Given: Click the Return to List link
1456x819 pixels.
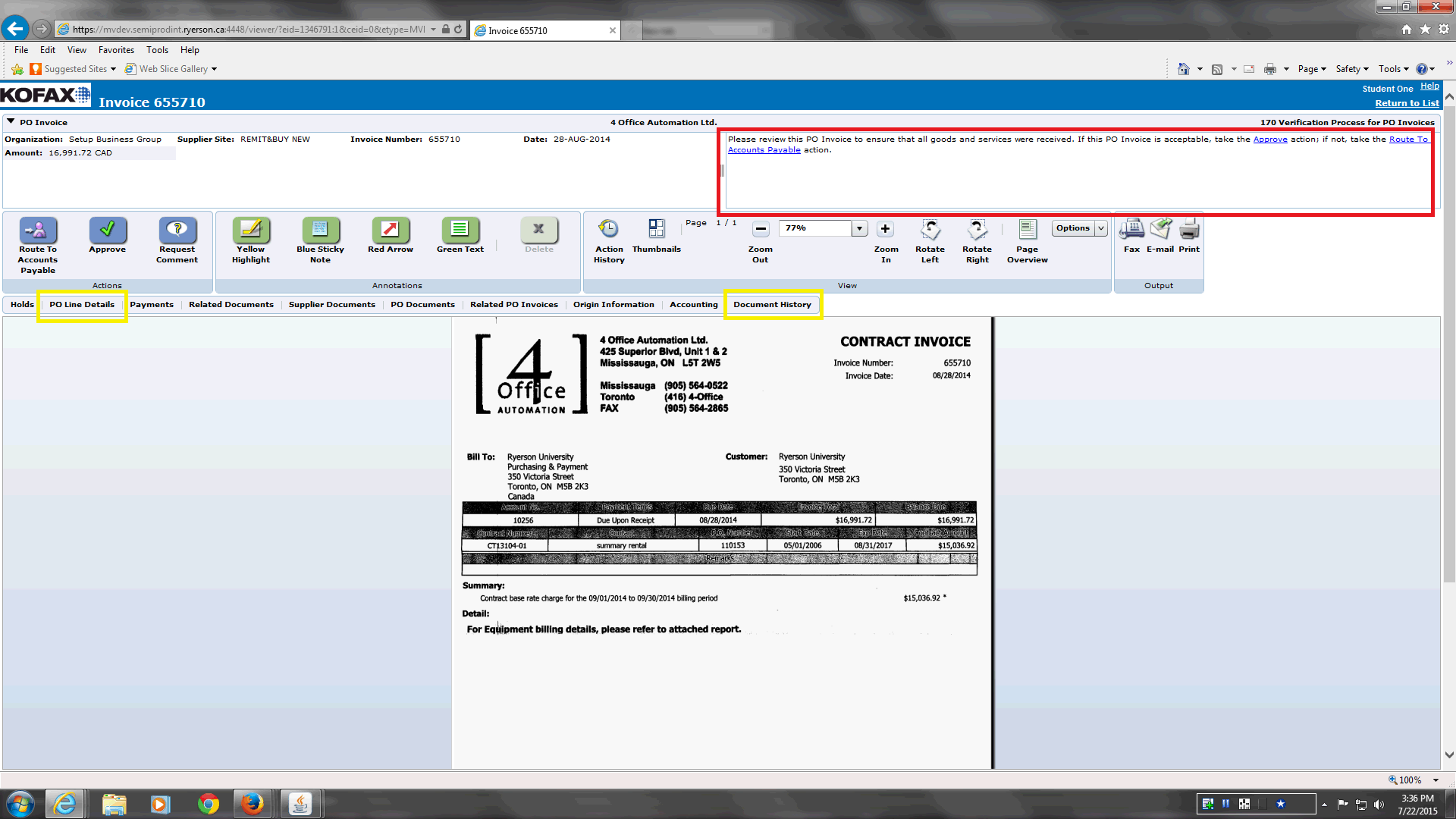Looking at the screenshot, I should coord(1407,103).
